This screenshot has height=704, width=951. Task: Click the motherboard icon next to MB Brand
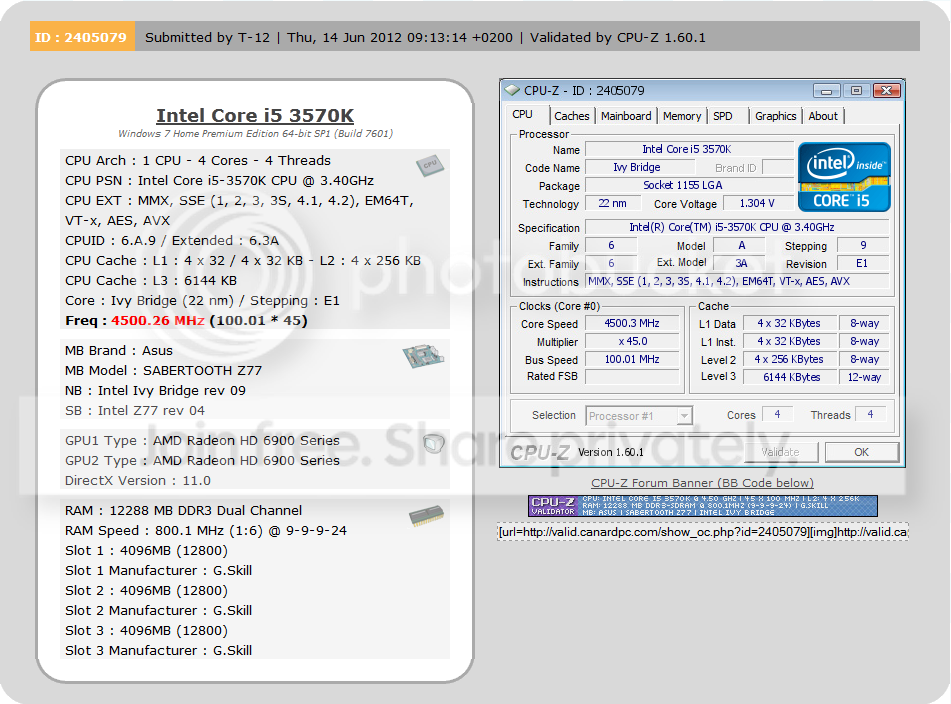423,355
